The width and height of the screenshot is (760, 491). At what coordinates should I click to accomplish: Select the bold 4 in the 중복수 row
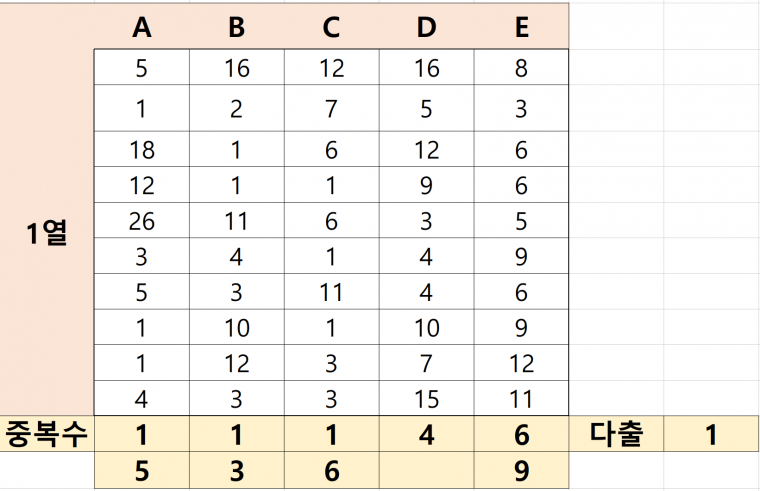click(427, 433)
